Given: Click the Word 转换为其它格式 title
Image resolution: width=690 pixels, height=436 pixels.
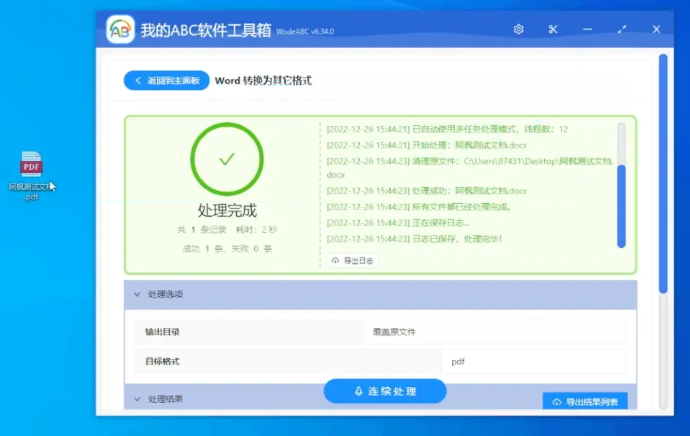Looking at the screenshot, I should click(x=263, y=81).
